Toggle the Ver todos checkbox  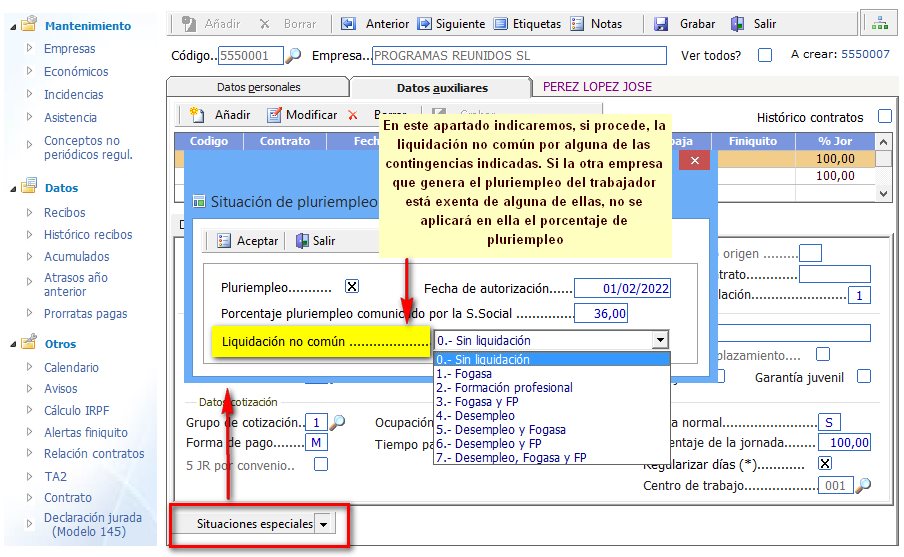click(765, 56)
